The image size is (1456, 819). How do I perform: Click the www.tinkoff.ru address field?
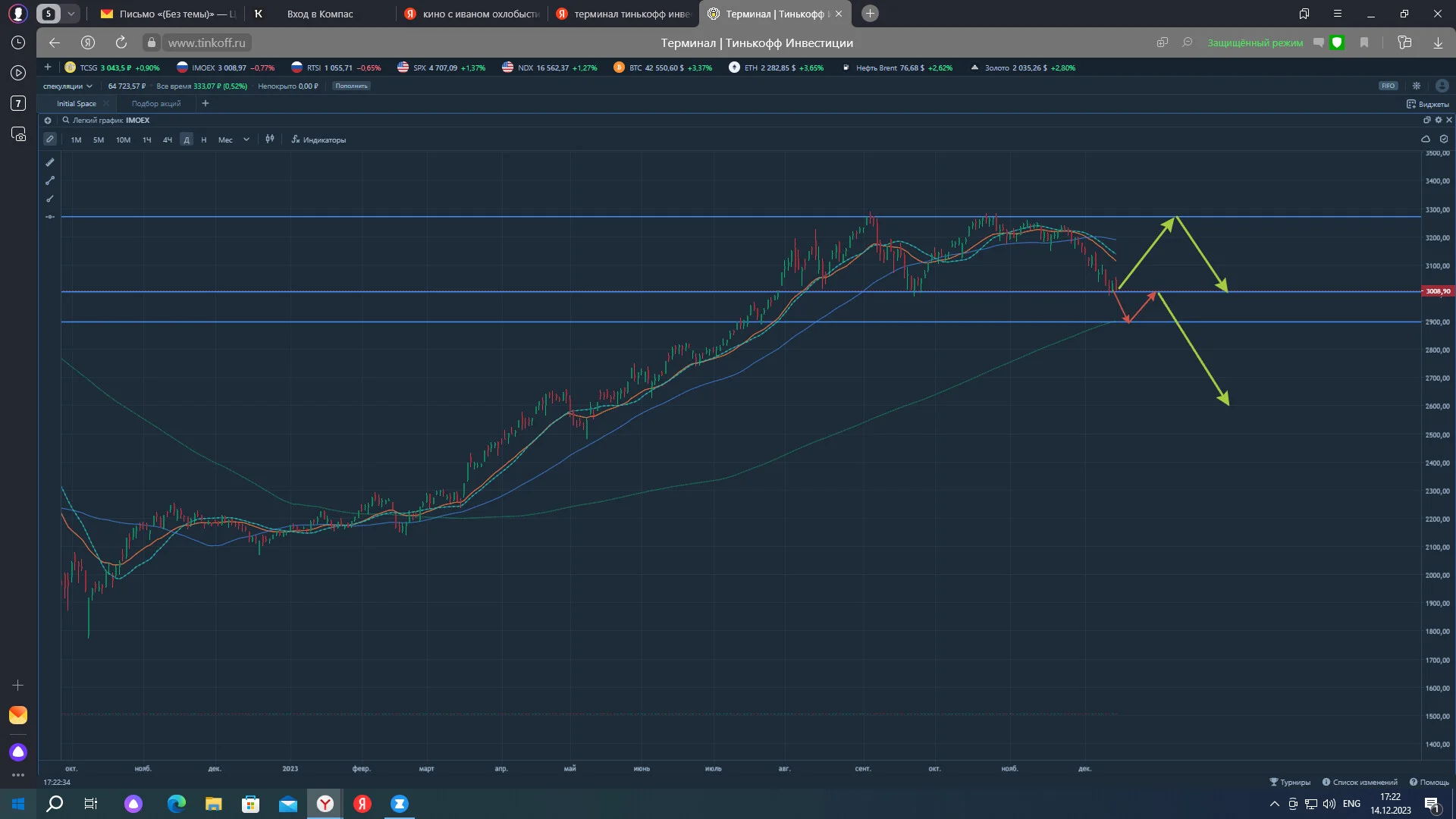206,43
